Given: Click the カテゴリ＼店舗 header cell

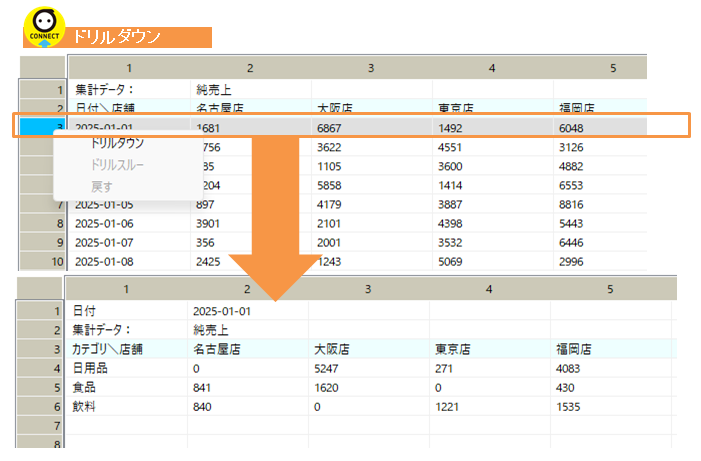Looking at the screenshot, I should coord(127,349).
